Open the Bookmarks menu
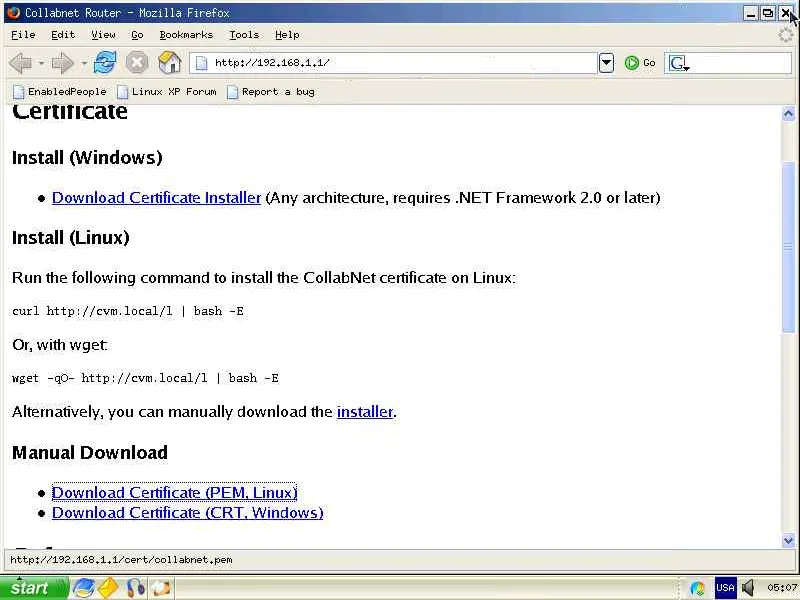Viewport: 800px width, 600px height. [186, 35]
